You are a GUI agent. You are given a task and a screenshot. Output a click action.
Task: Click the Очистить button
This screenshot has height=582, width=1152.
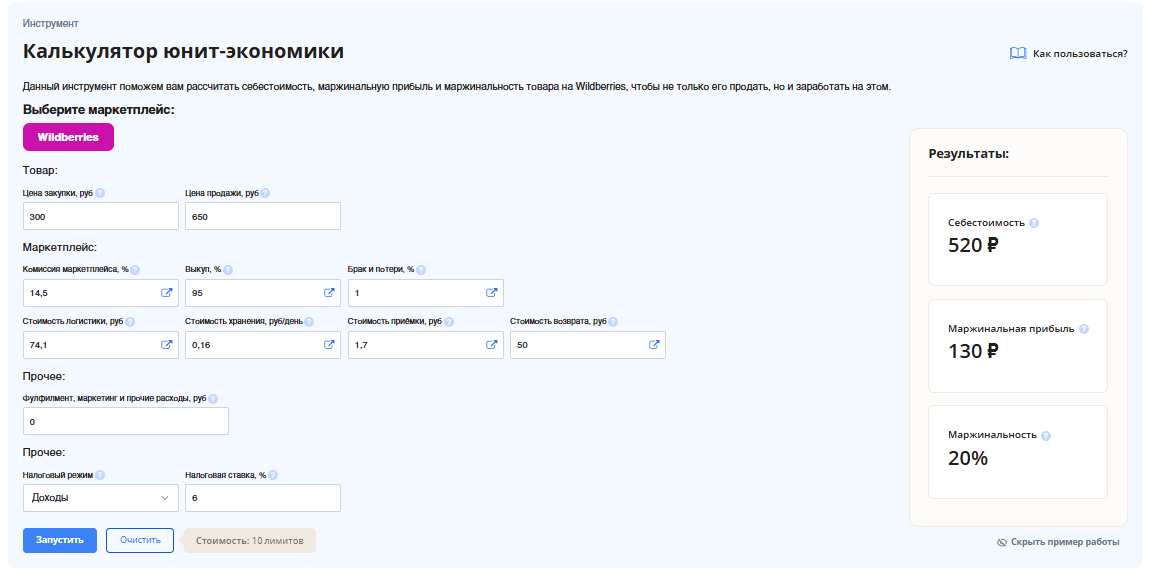point(140,540)
